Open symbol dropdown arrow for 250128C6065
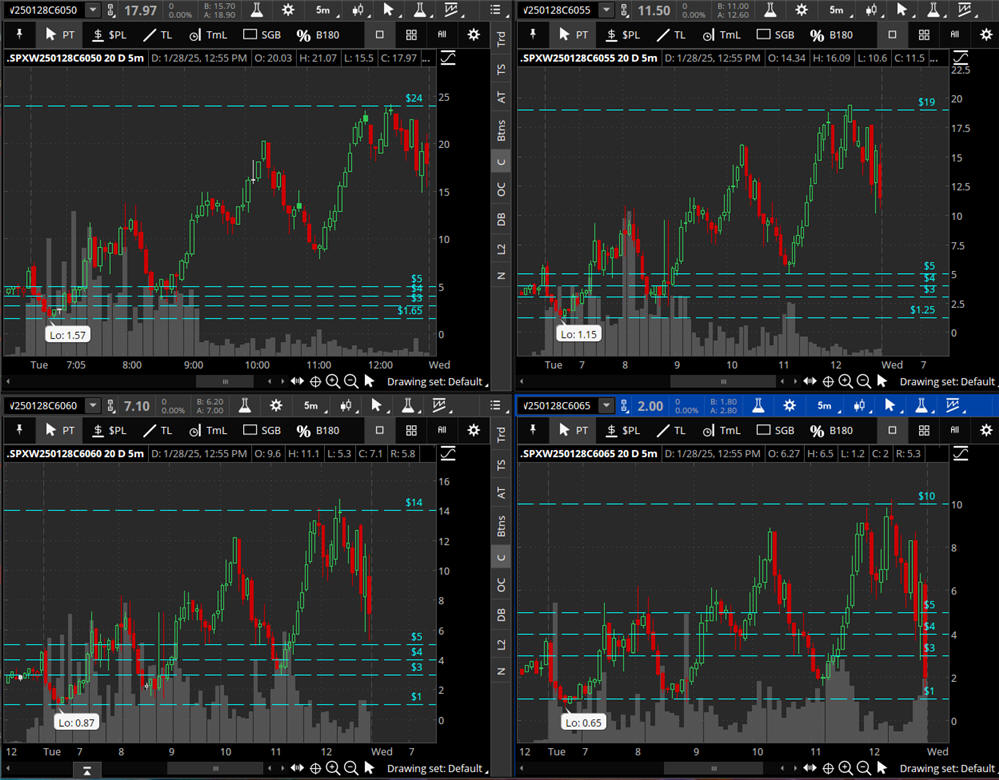 pyautogui.click(x=607, y=405)
